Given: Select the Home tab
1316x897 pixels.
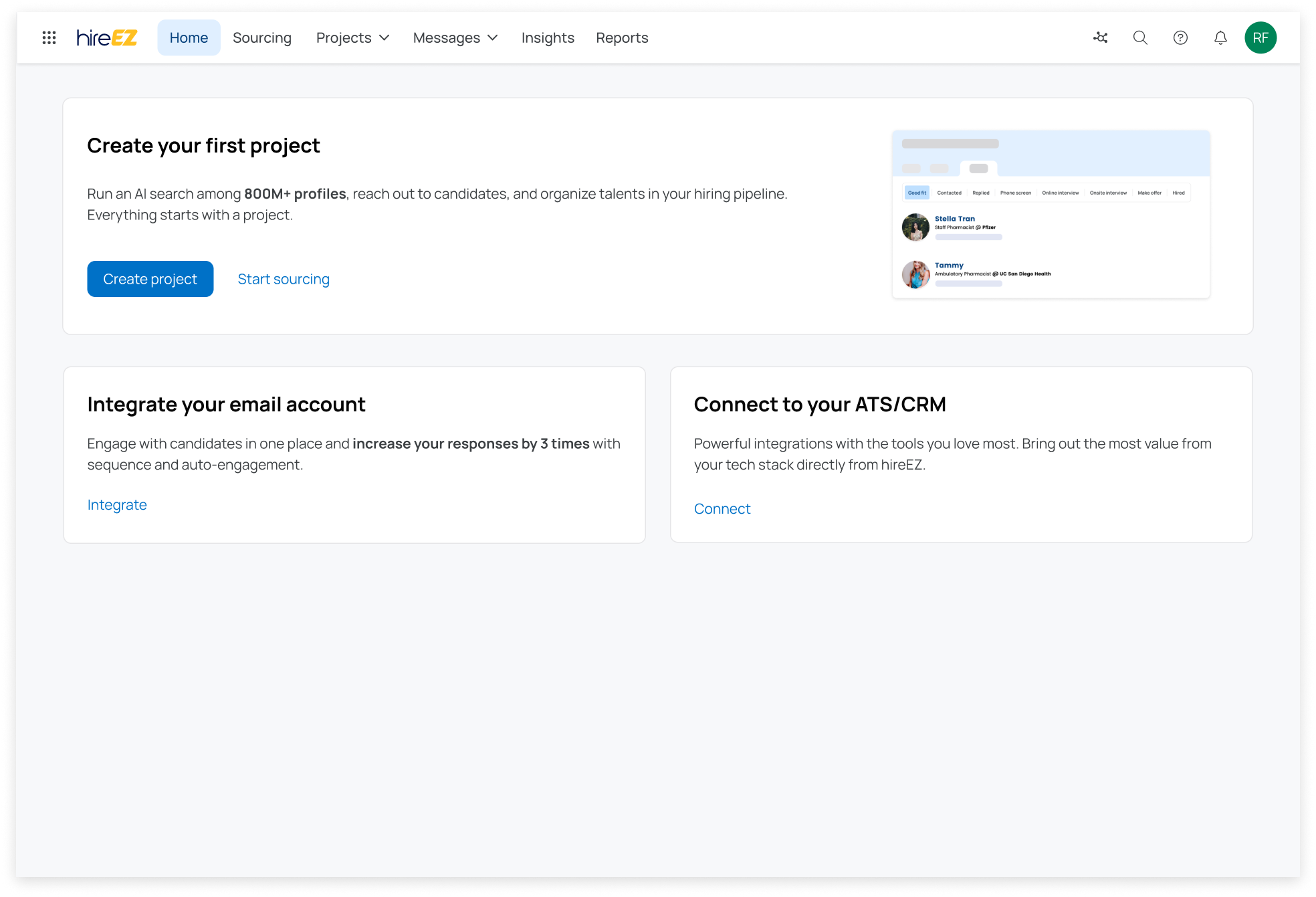Looking at the screenshot, I should coord(189,37).
